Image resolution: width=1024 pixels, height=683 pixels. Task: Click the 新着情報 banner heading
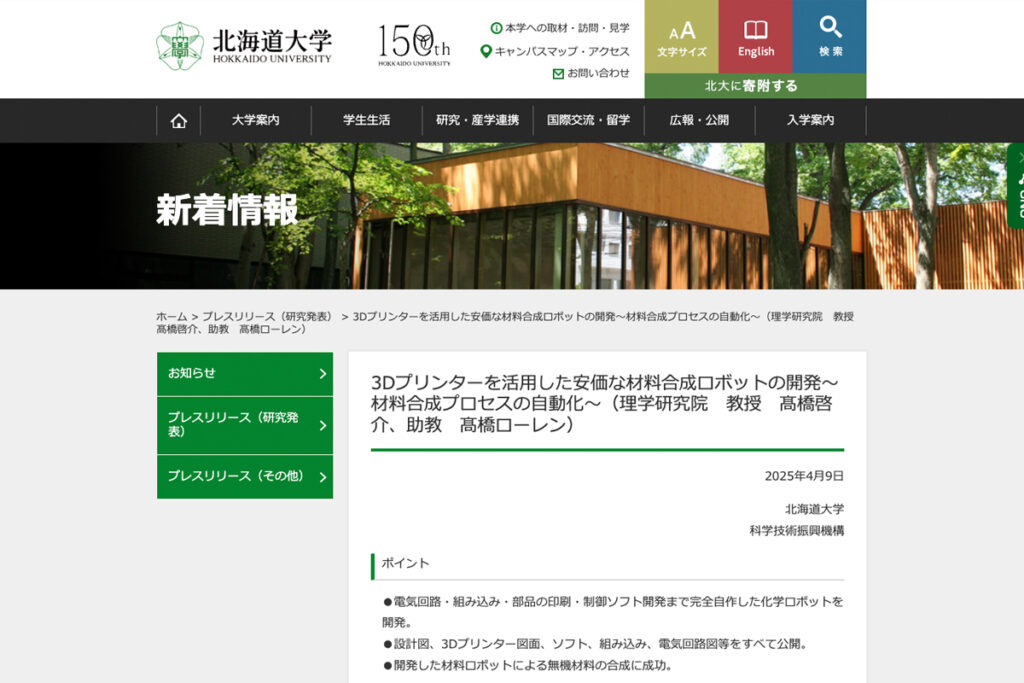point(227,210)
